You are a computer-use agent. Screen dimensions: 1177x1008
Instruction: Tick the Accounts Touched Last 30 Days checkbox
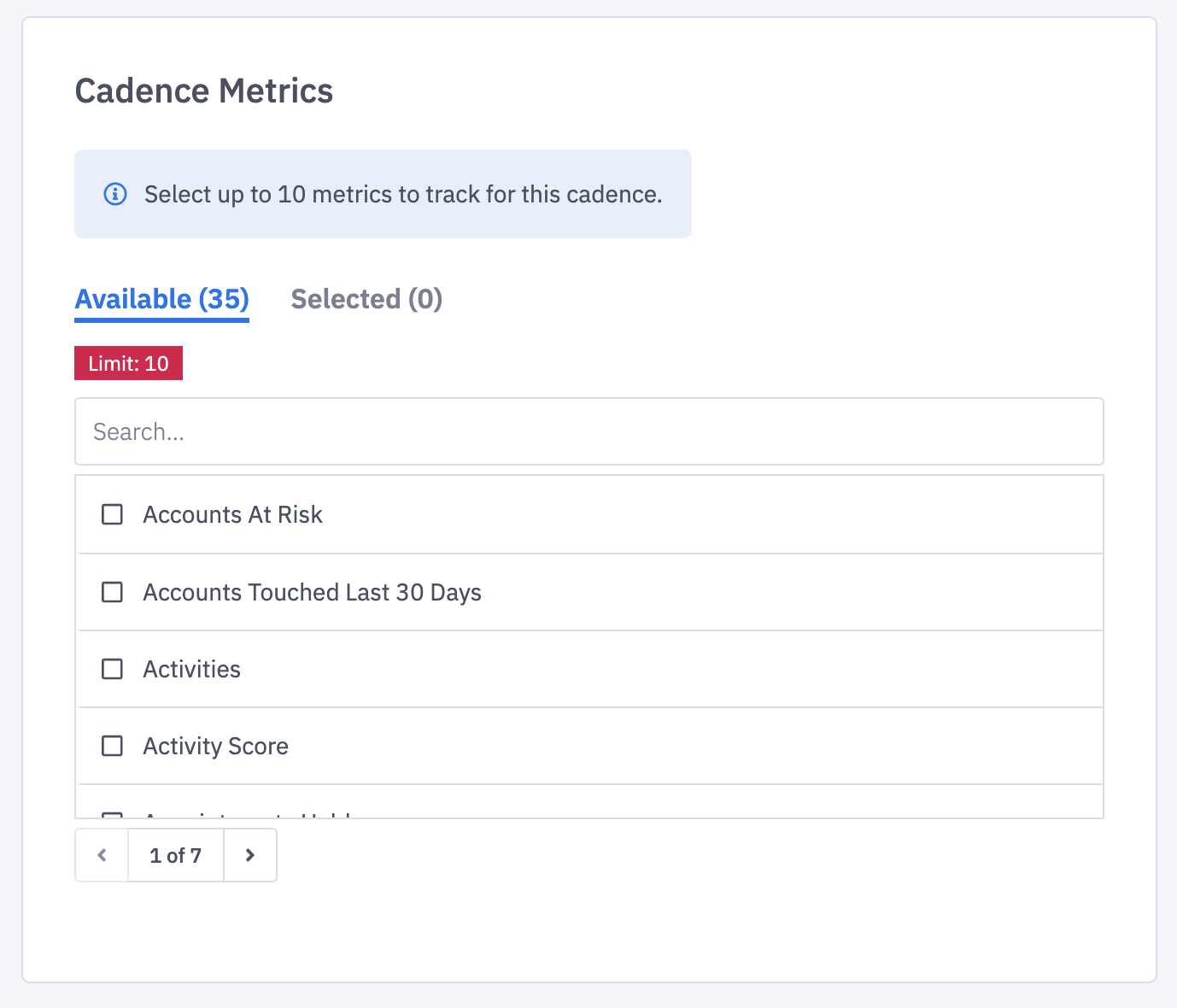click(112, 592)
